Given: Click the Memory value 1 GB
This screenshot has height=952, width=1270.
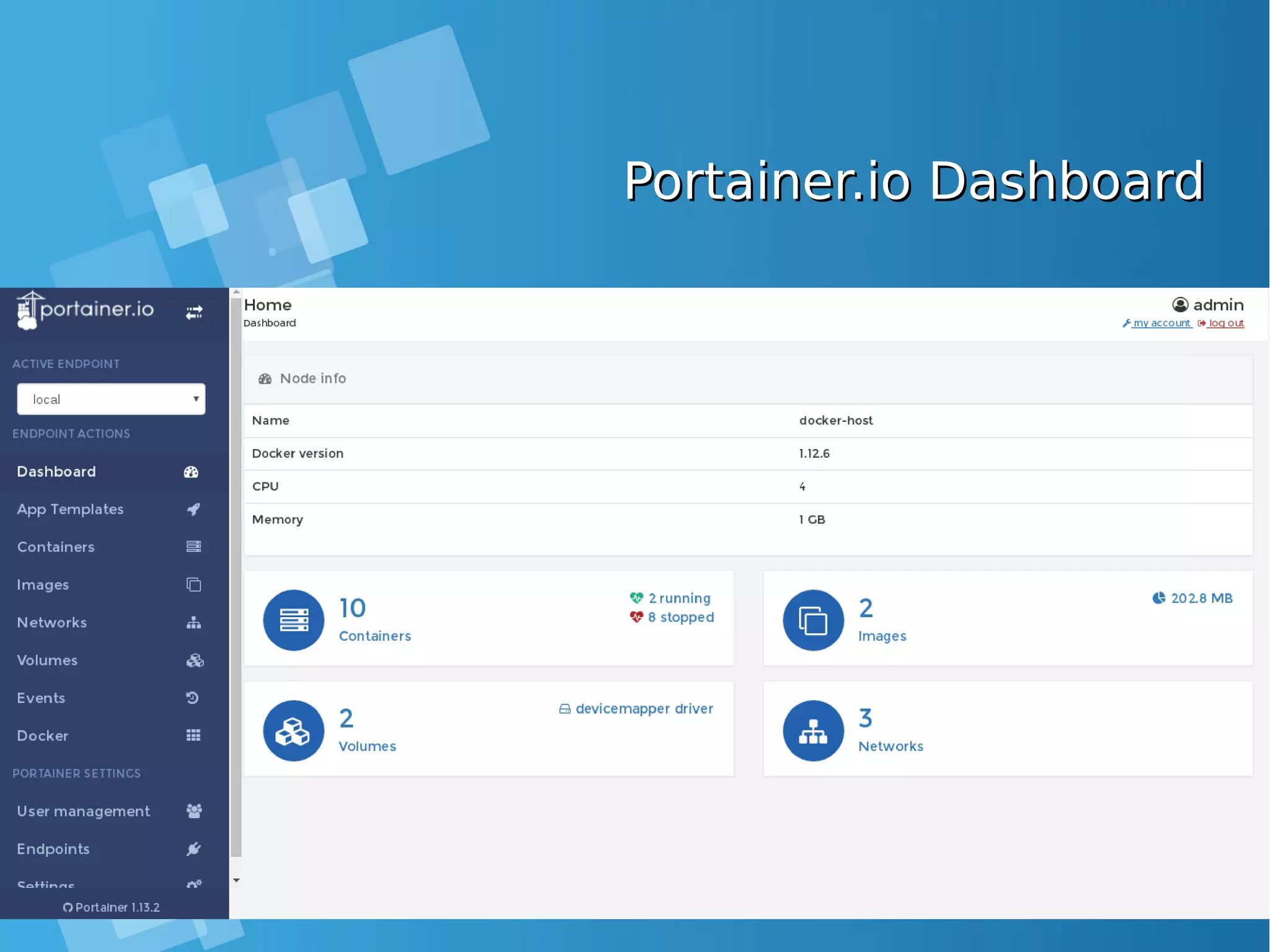Looking at the screenshot, I should (812, 520).
